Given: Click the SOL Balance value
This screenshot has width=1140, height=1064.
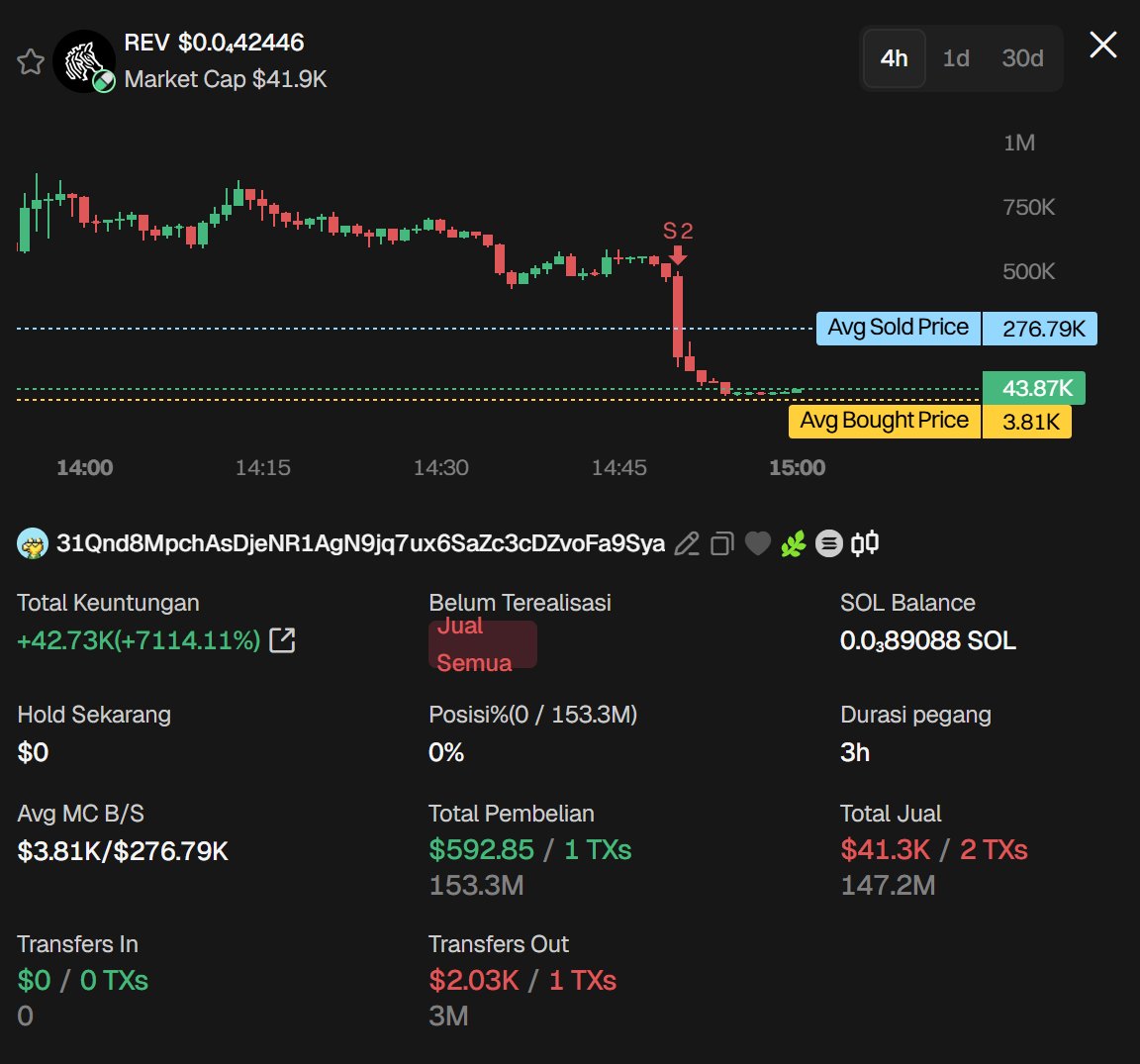Looking at the screenshot, I should (927, 640).
